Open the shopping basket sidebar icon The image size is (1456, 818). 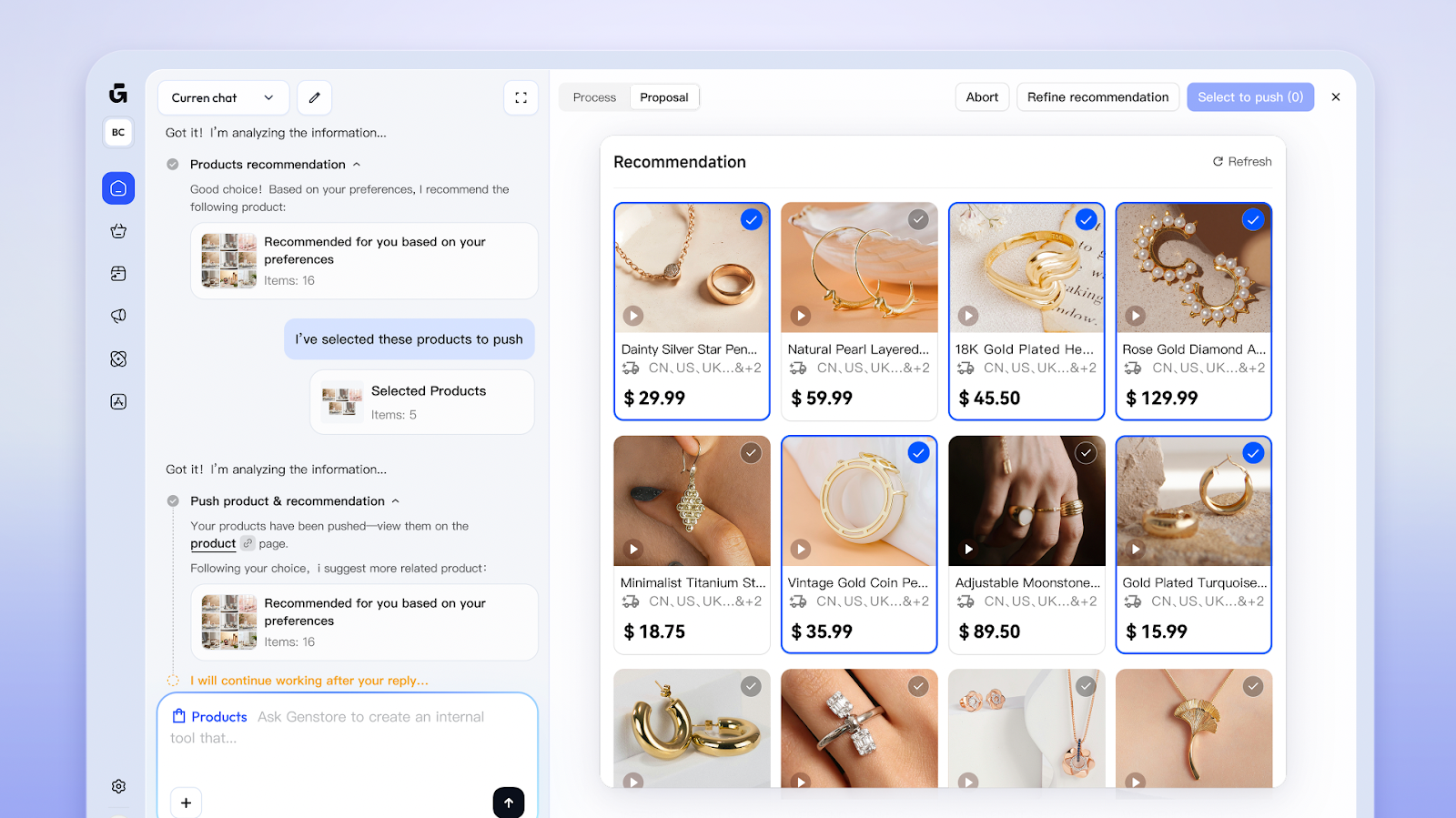tap(118, 231)
